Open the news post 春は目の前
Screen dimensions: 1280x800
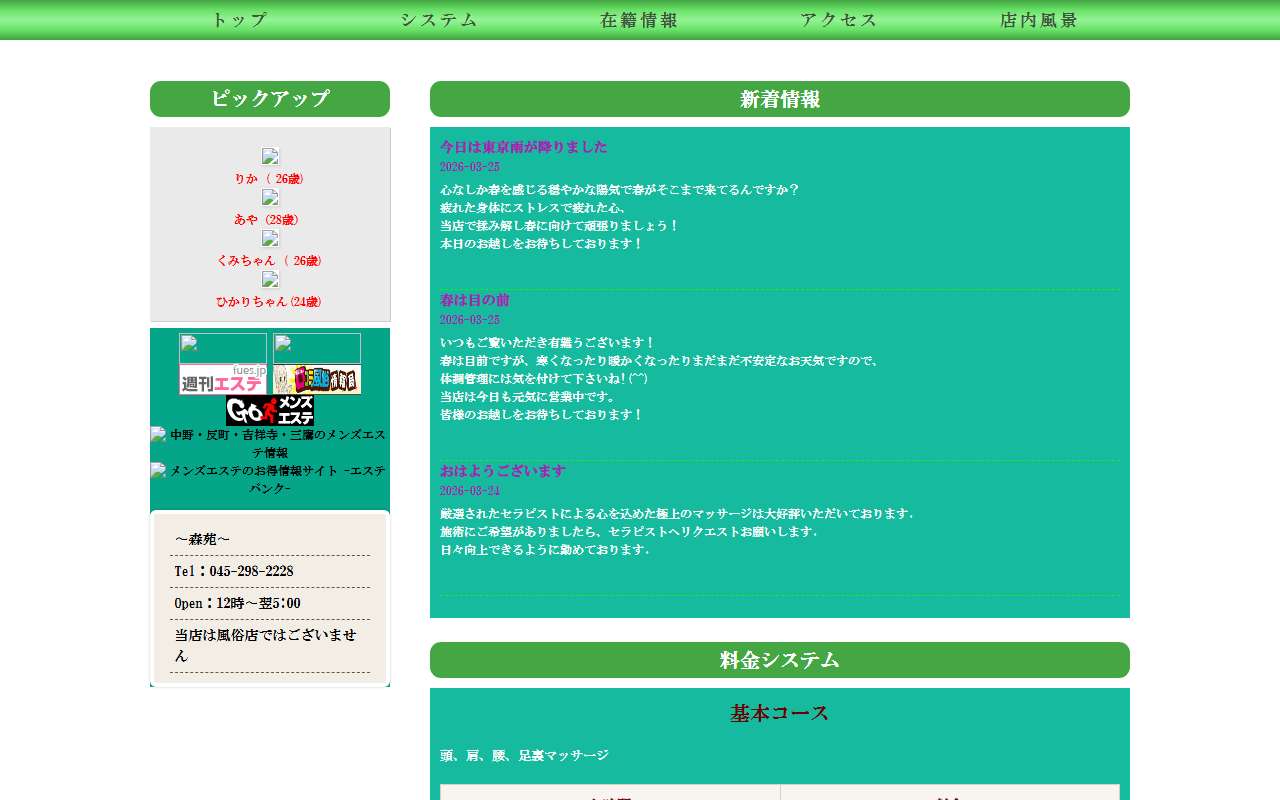[473, 299]
